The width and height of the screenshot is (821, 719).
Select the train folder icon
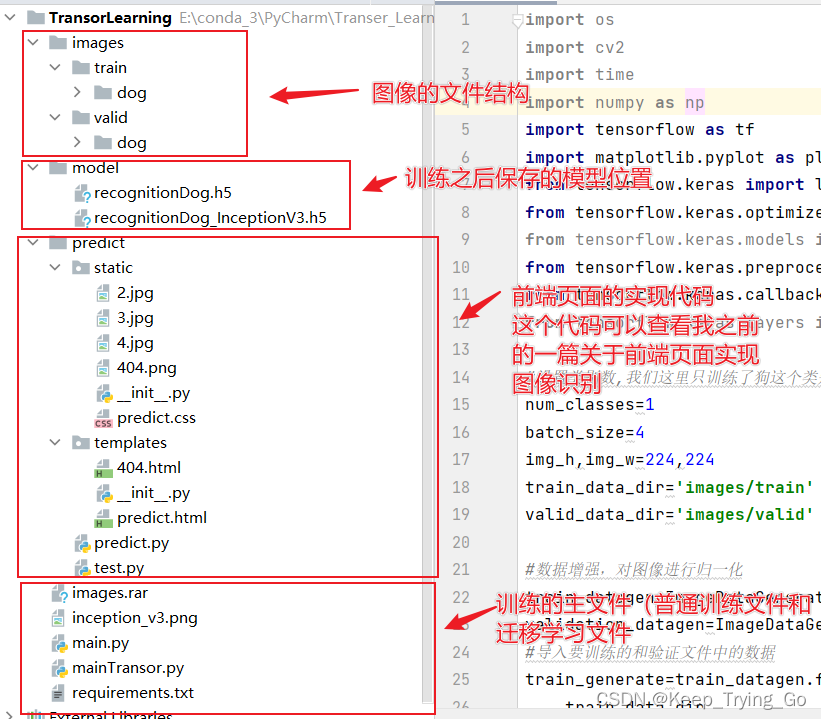(80, 67)
